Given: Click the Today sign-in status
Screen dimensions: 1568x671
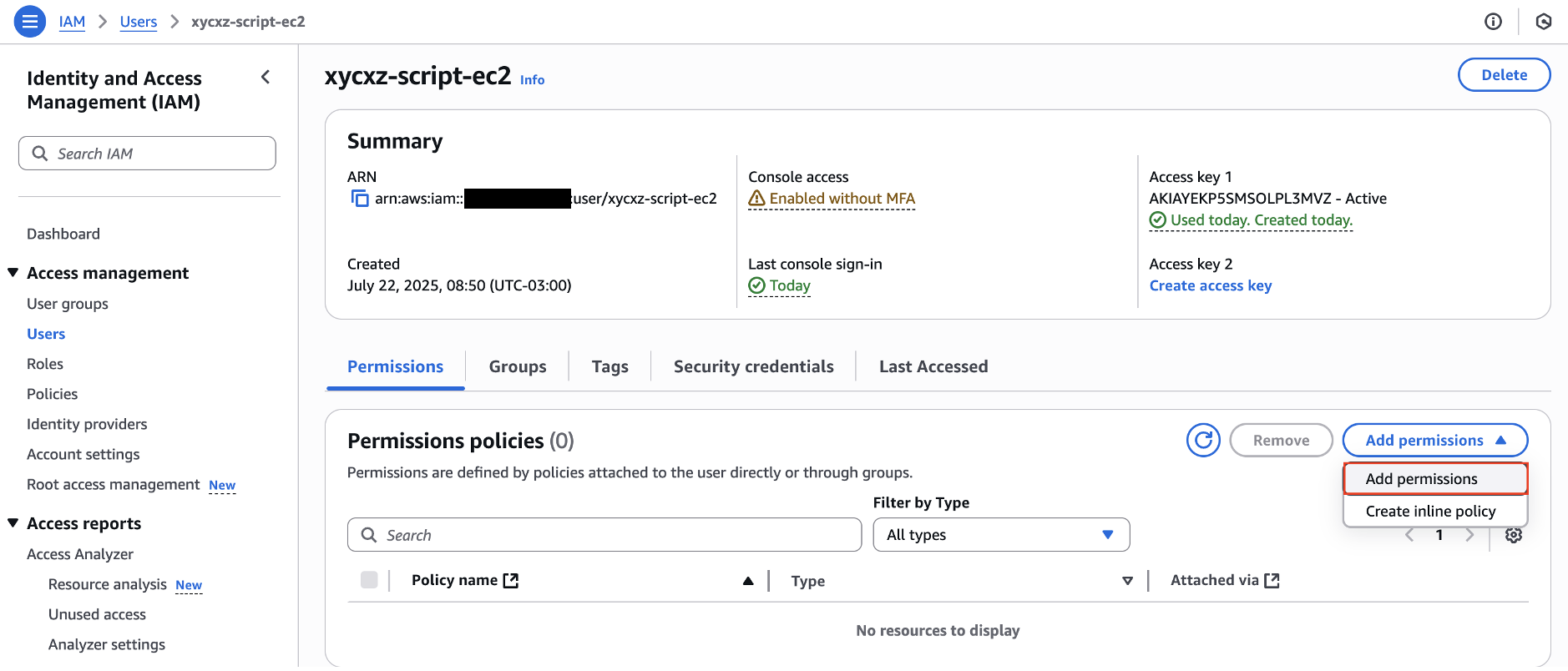Looking at the screenshot, I should click(780, 285).
